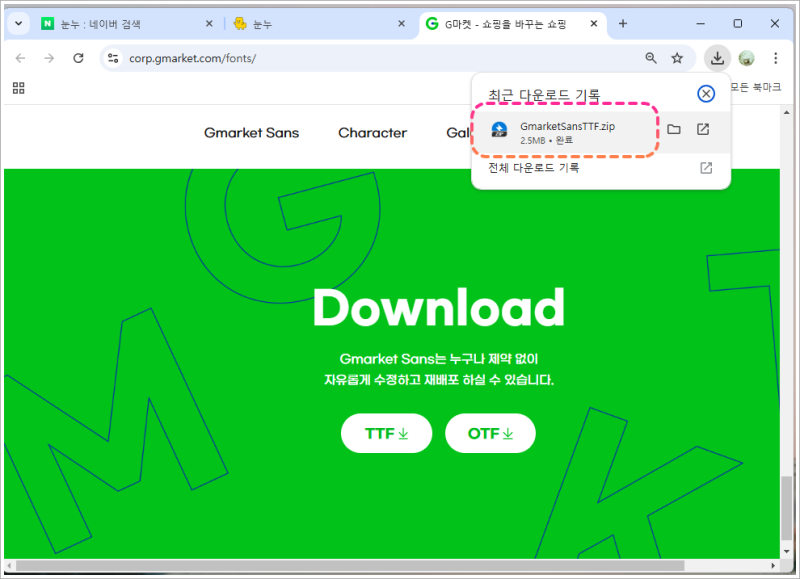Close the recent downloads popup

coord(706,92)
